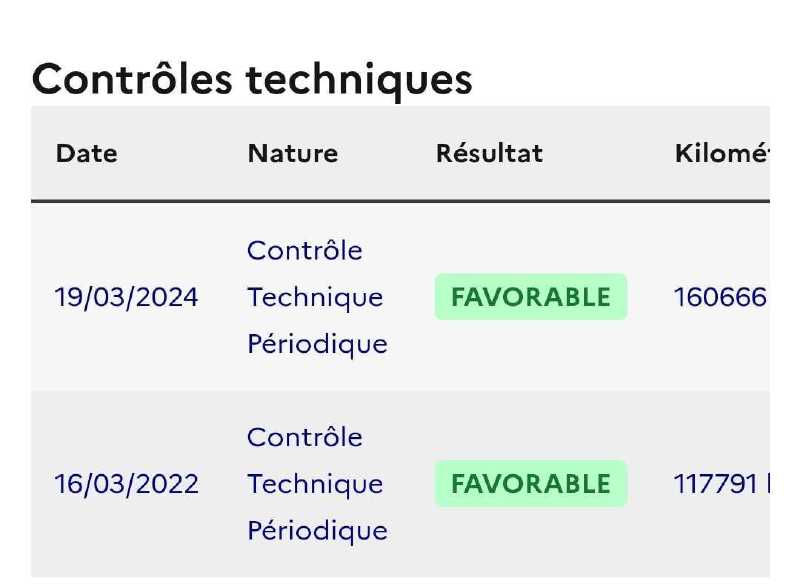This screenshot has height=587, width=800.
Task: Click "Contrôle" word in the 2024 row
Action: pos(305,250)
